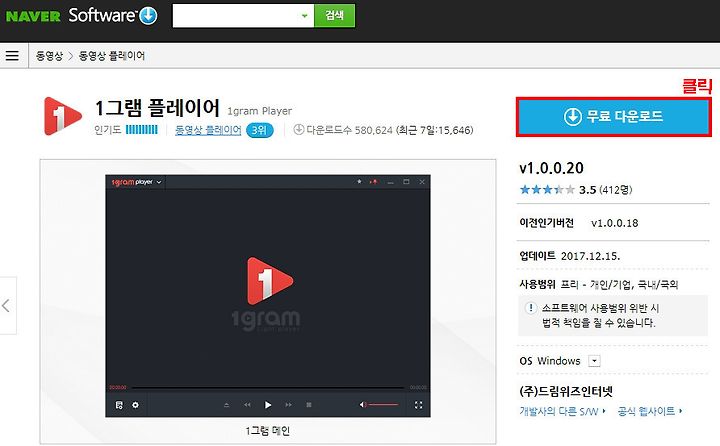Click the red always-on-top icon in player
720x446 pixels.
pos(374,182)
